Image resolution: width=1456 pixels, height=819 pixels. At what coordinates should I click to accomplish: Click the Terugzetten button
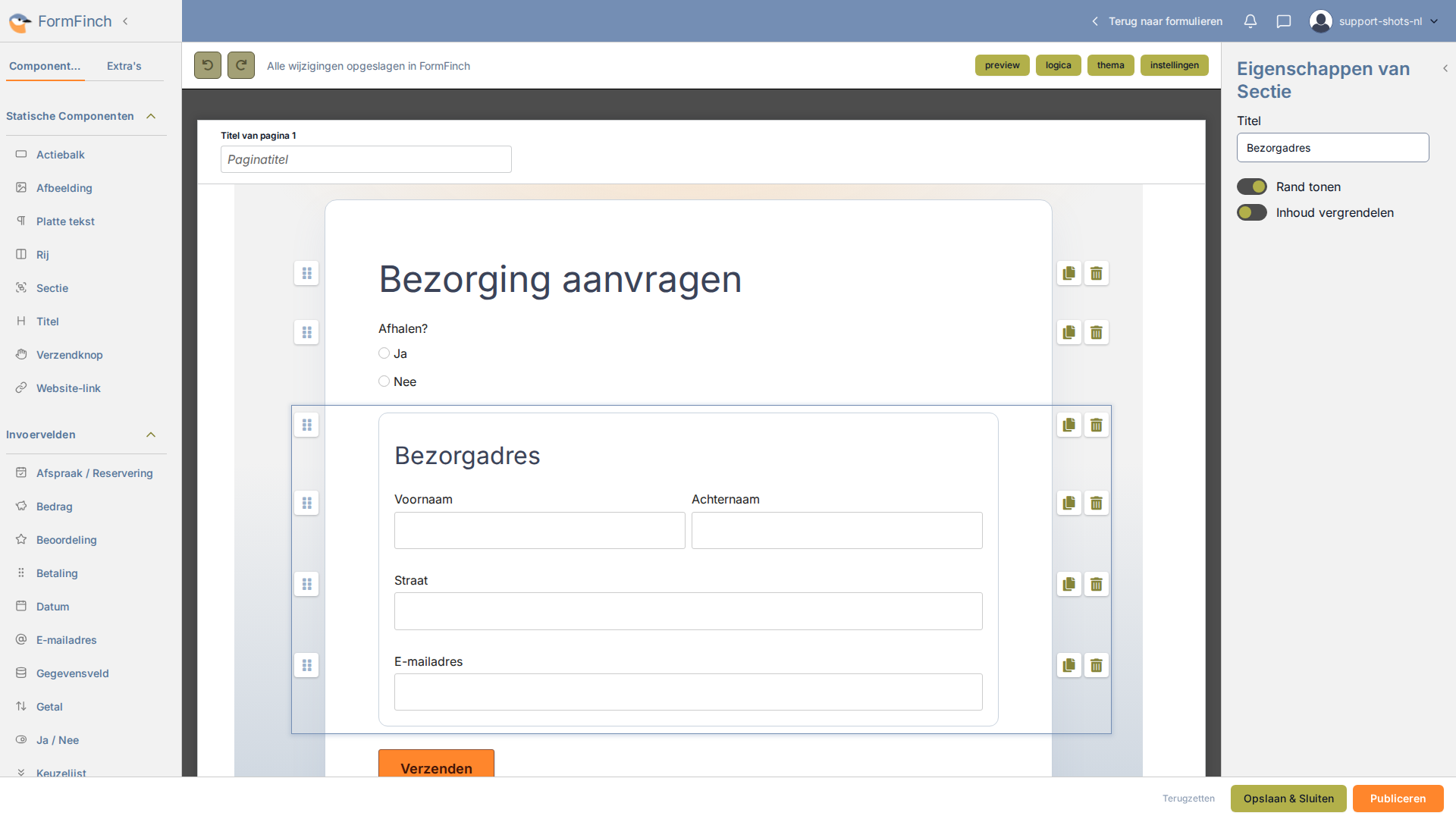(1188, 799)
